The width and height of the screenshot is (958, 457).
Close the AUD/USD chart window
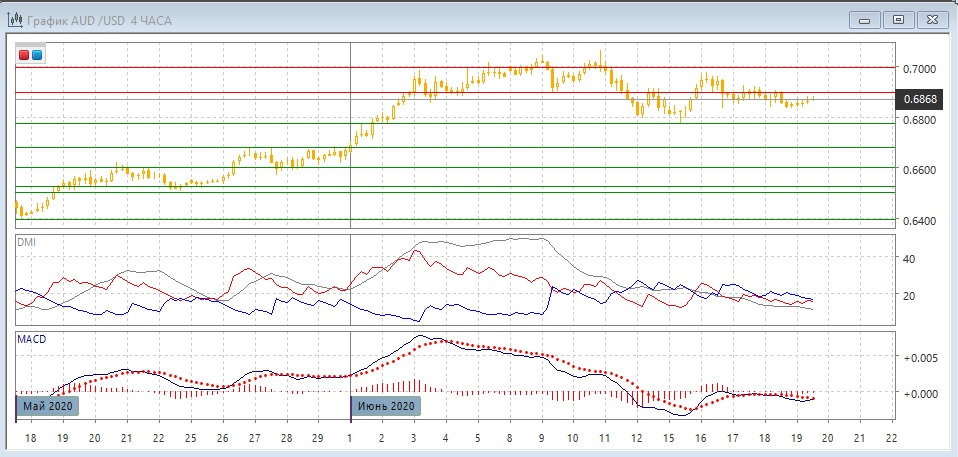(932, 19)
